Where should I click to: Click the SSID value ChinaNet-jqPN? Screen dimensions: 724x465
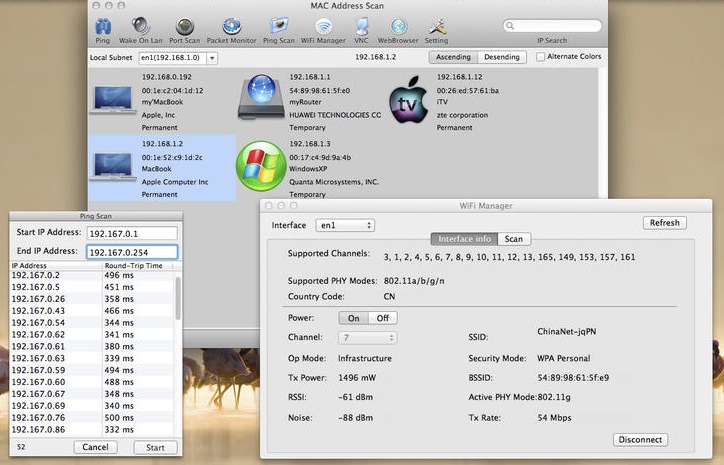coord(567,332)
